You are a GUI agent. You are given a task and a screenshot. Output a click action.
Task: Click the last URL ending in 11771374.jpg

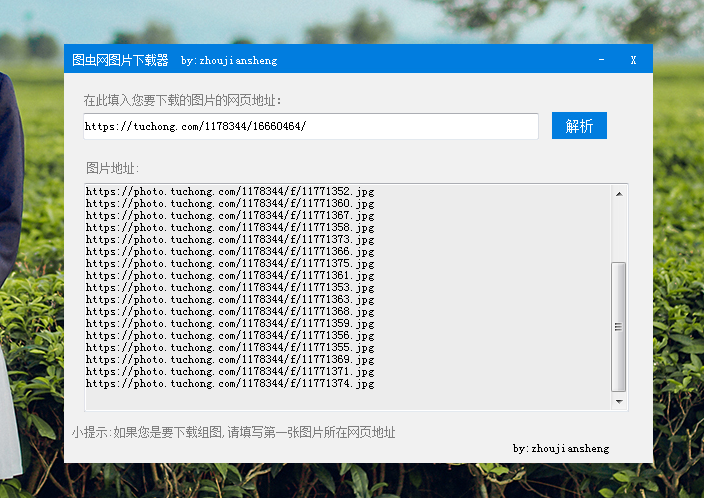(x=230, y=384)
